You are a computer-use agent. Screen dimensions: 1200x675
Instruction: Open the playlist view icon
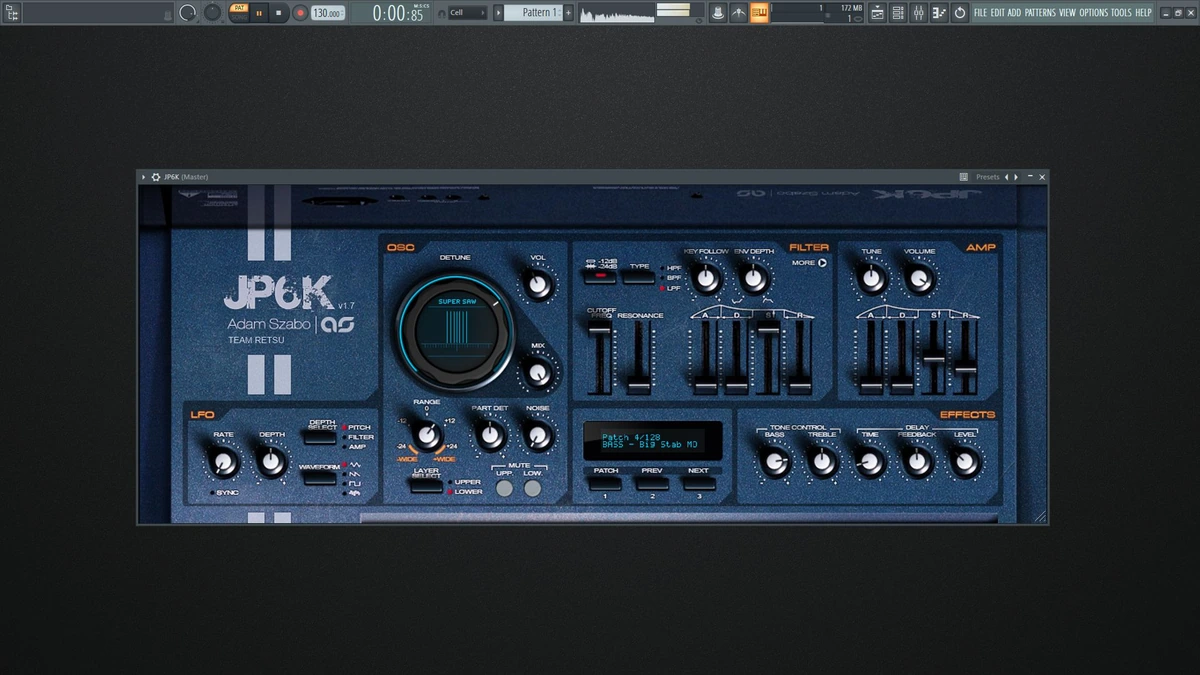pyautogui.click(x=877, y=13)
